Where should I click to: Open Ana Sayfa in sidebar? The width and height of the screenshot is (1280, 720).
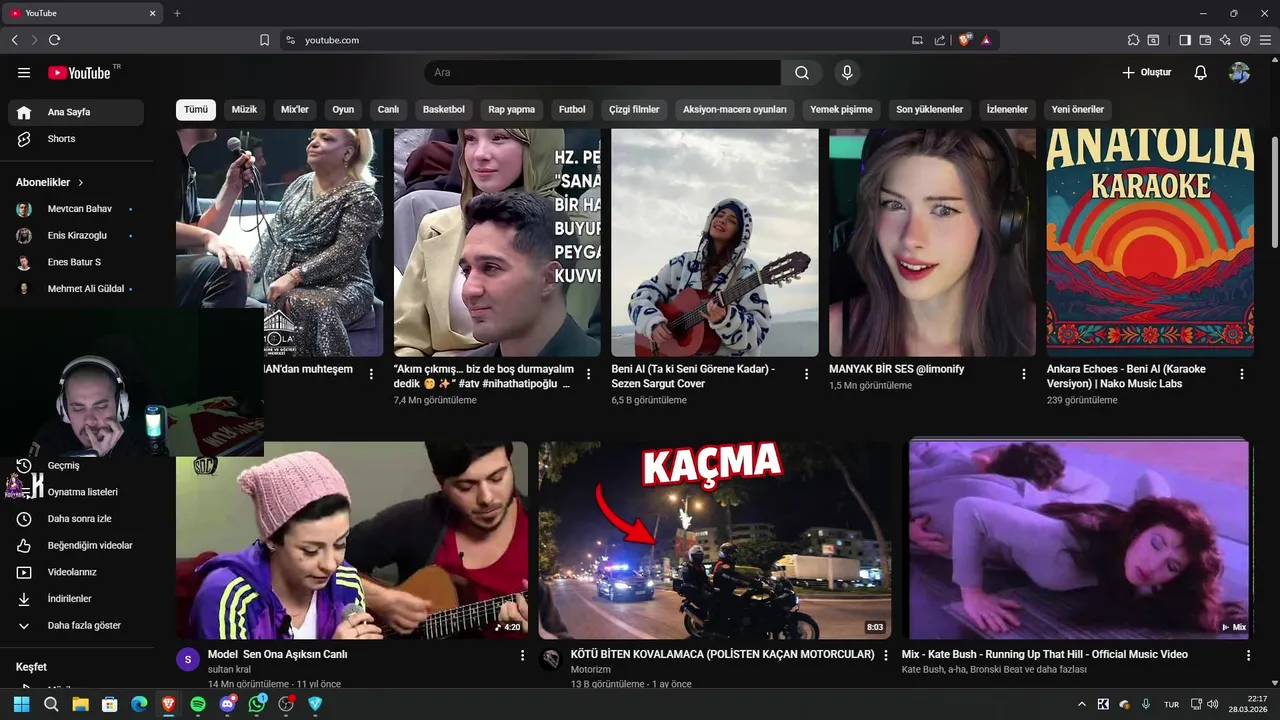76,112
